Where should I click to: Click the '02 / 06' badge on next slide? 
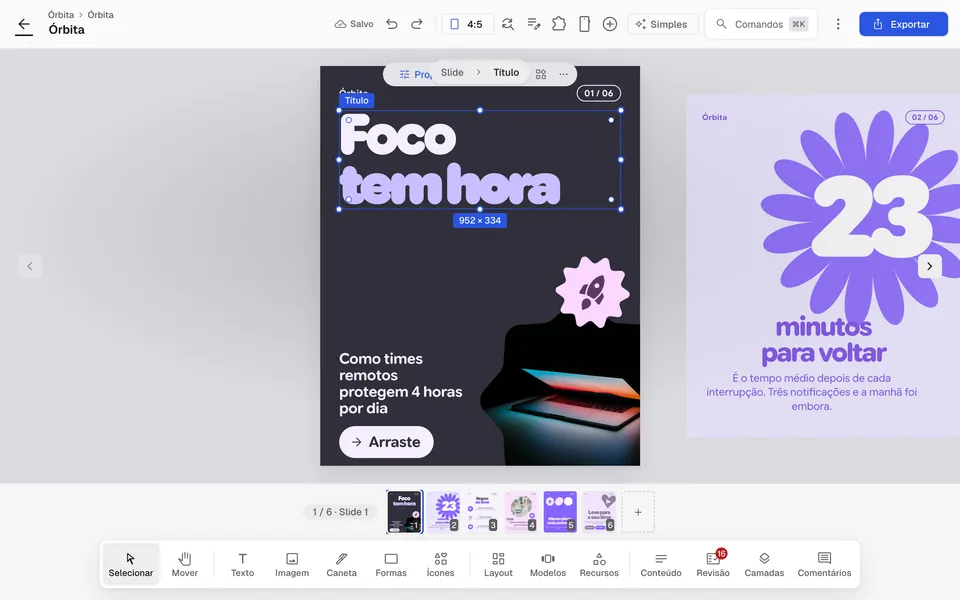pos(924,117)
